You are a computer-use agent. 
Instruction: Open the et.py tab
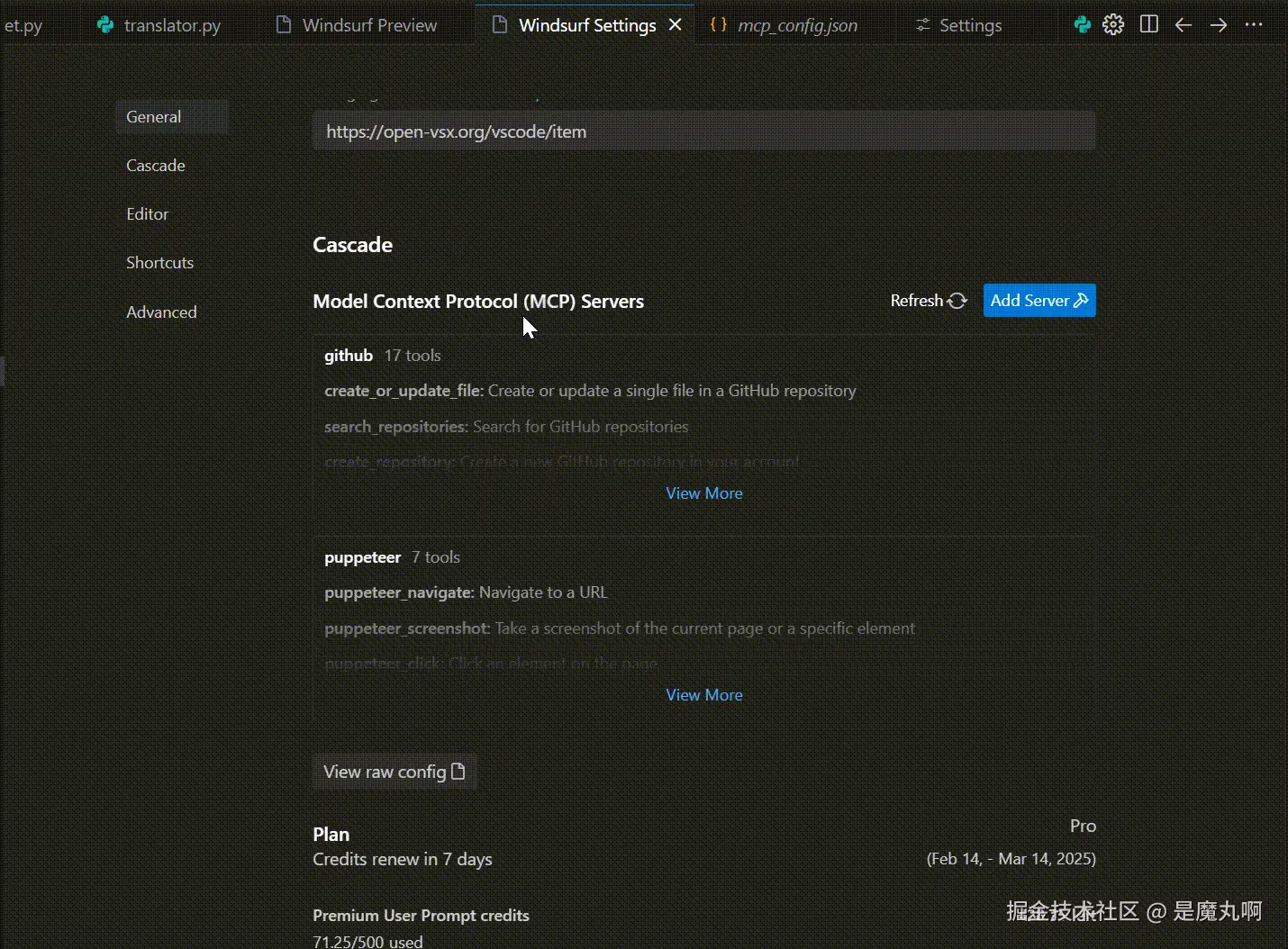23,25
